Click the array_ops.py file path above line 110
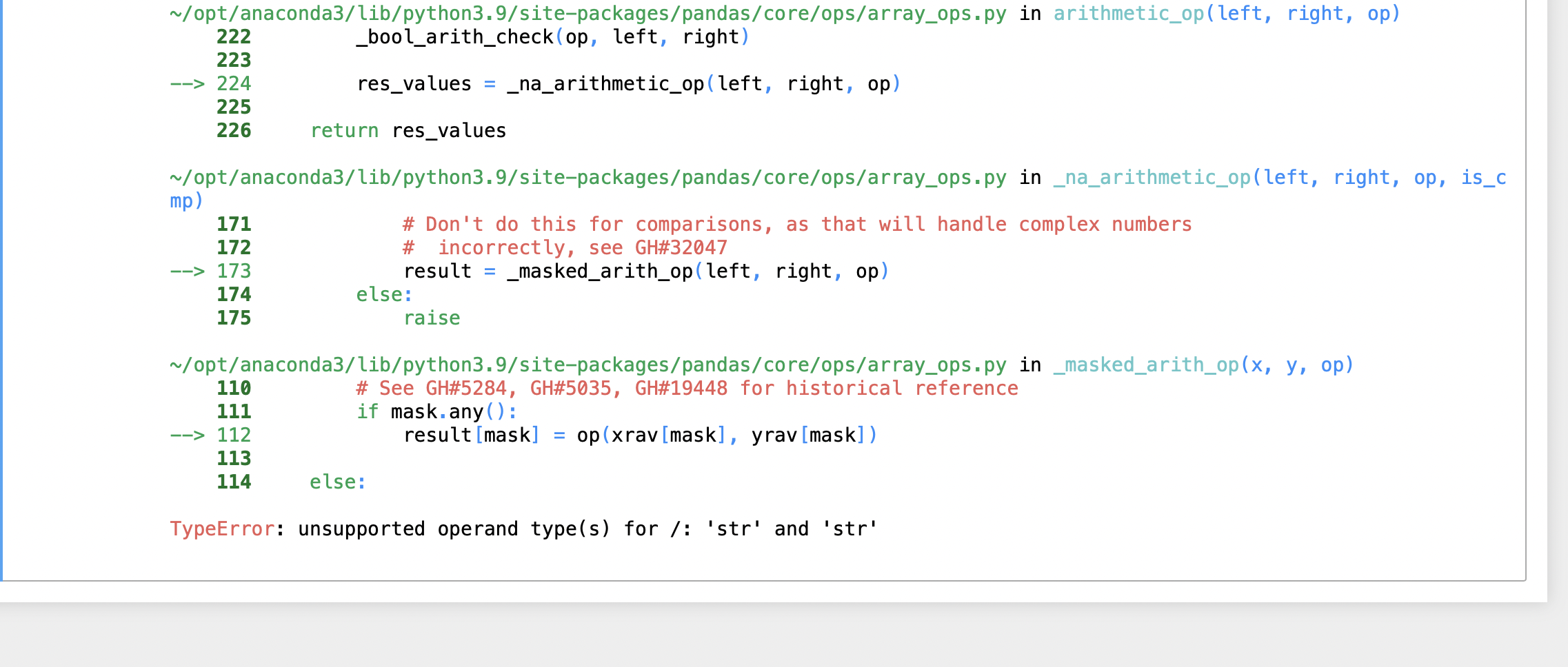1568x667 pixels. (x=588, y=365)
